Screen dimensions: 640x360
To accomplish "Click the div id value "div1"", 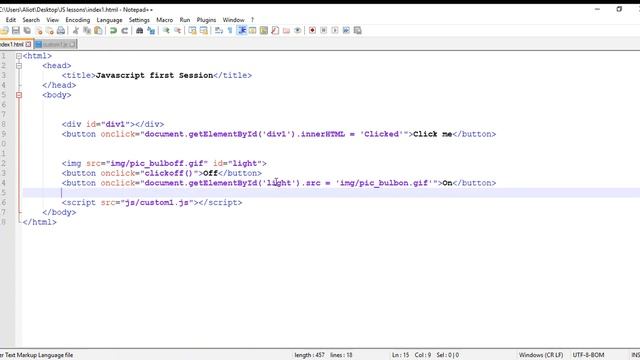I will click(x=116, y=124).
